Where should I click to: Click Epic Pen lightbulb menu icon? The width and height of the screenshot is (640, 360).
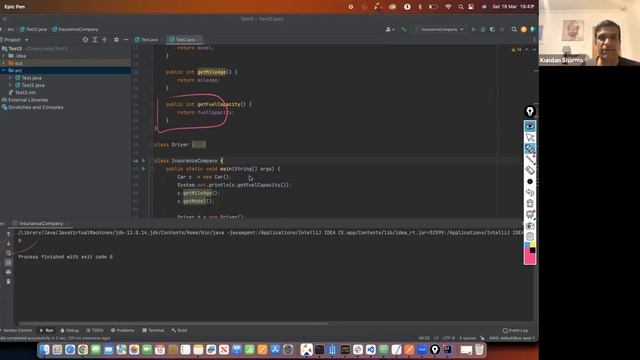(x=530, y=111)
